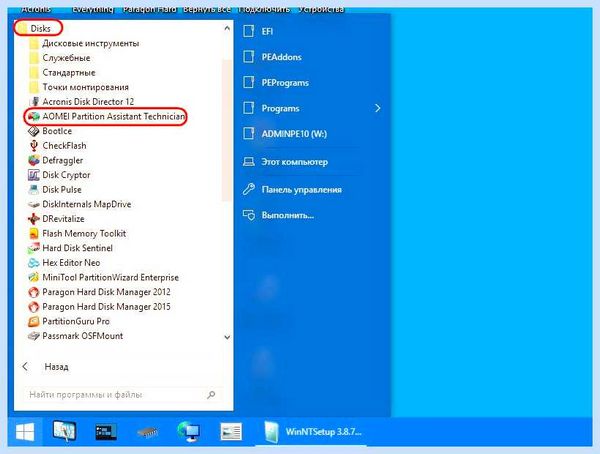Select the Everything desktop shortcut label
The image size is (600, 454).
pyautogui.click(x=93, y=9)
